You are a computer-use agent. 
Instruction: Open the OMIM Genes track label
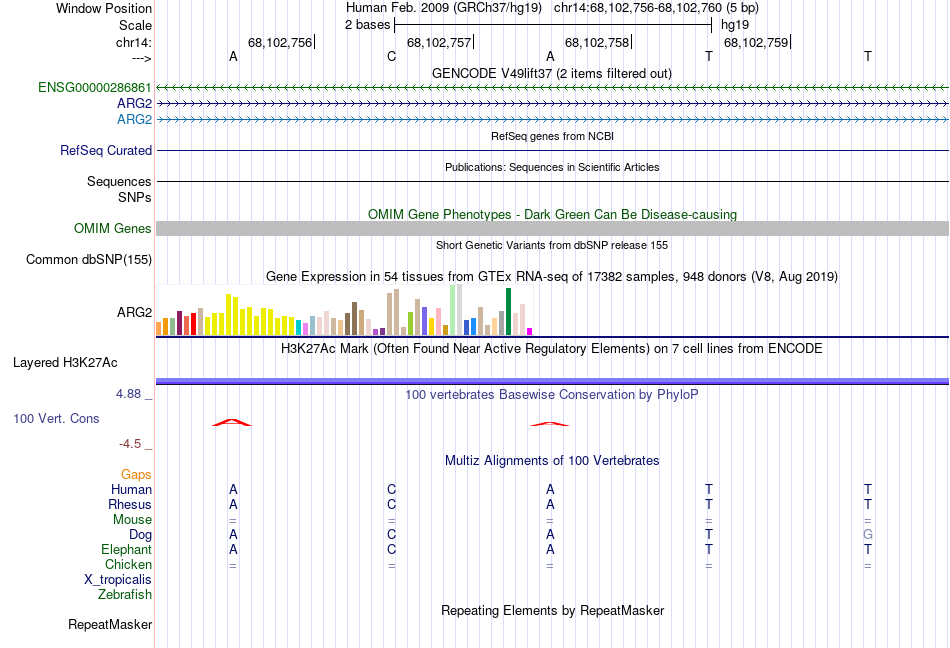pos(112,228)
